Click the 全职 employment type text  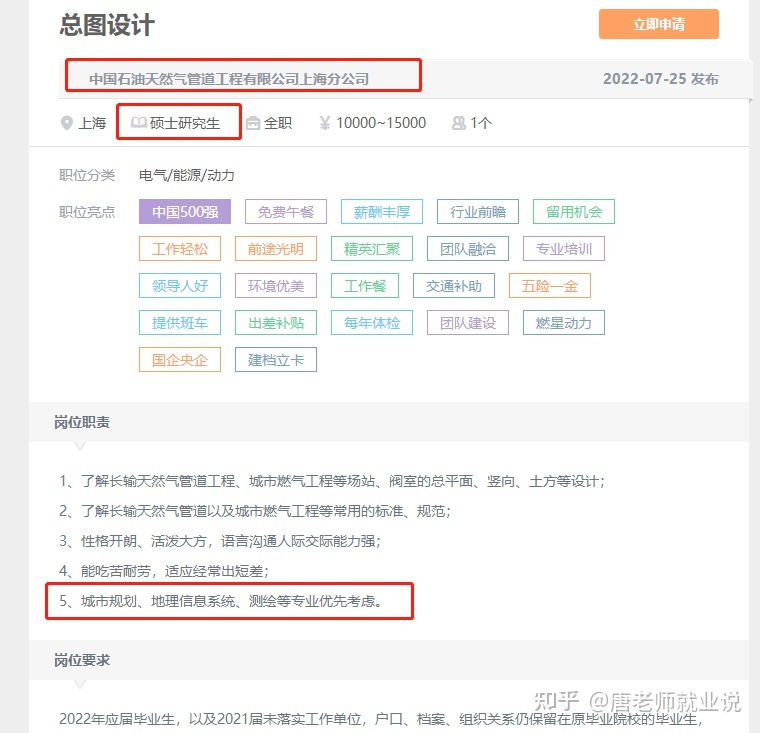[x=278, y=123]
